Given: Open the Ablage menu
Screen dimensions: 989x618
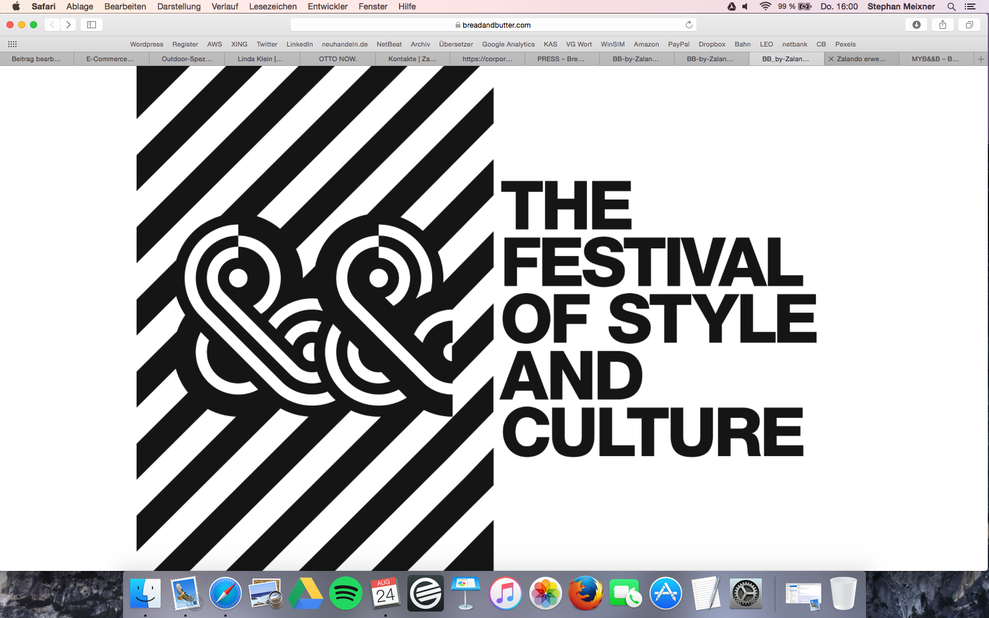Looking at the screenshot, I should click(79, 6).
